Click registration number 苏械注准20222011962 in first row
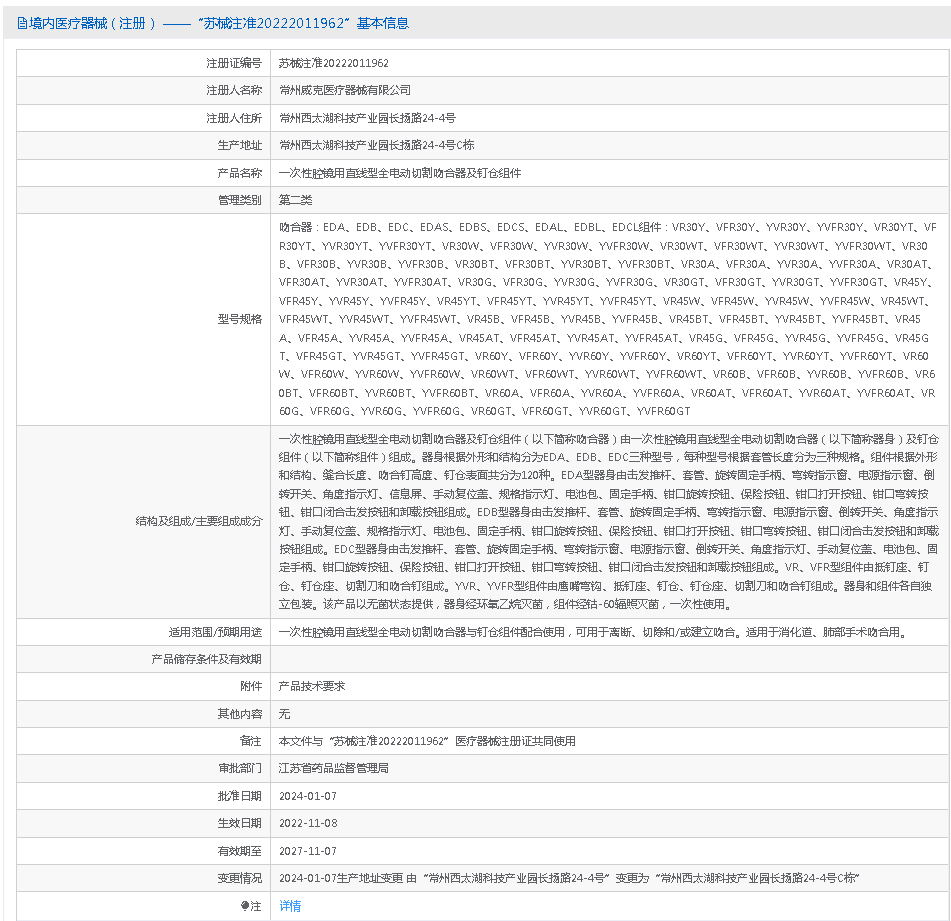This screenshot has height=921, width=951. click(x=334, y=63)
